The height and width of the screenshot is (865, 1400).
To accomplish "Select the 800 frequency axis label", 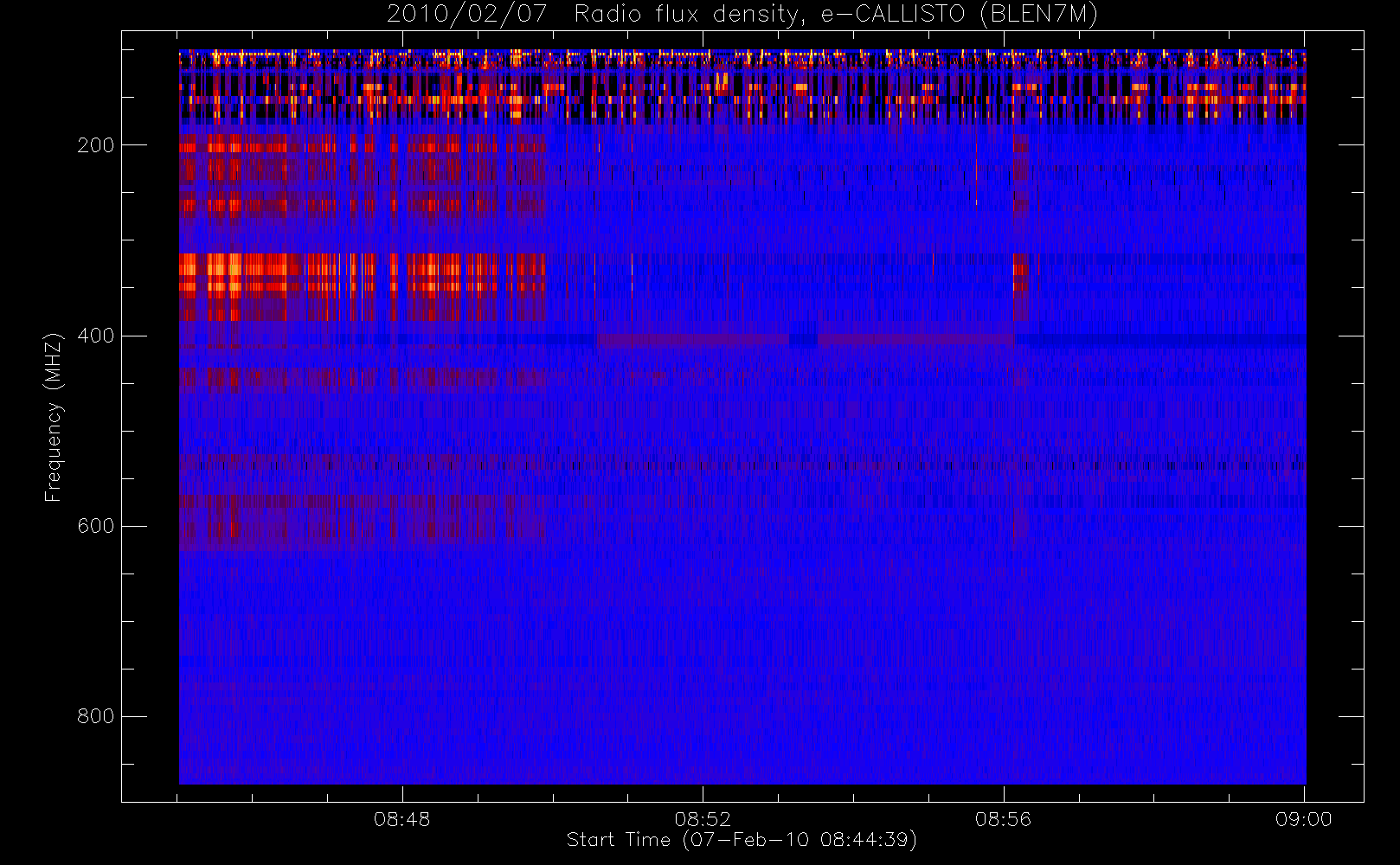I will pyautogui.click(x=95, y=716).
